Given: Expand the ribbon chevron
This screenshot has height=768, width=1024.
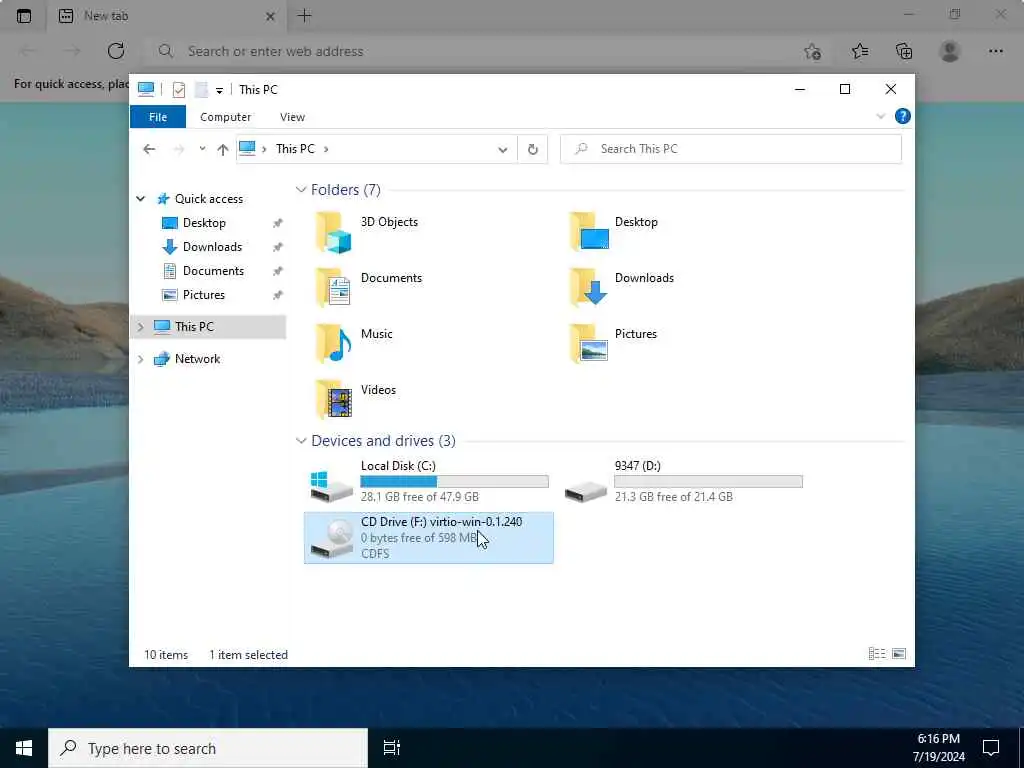Looking at the screenshot, I should 880,116.
